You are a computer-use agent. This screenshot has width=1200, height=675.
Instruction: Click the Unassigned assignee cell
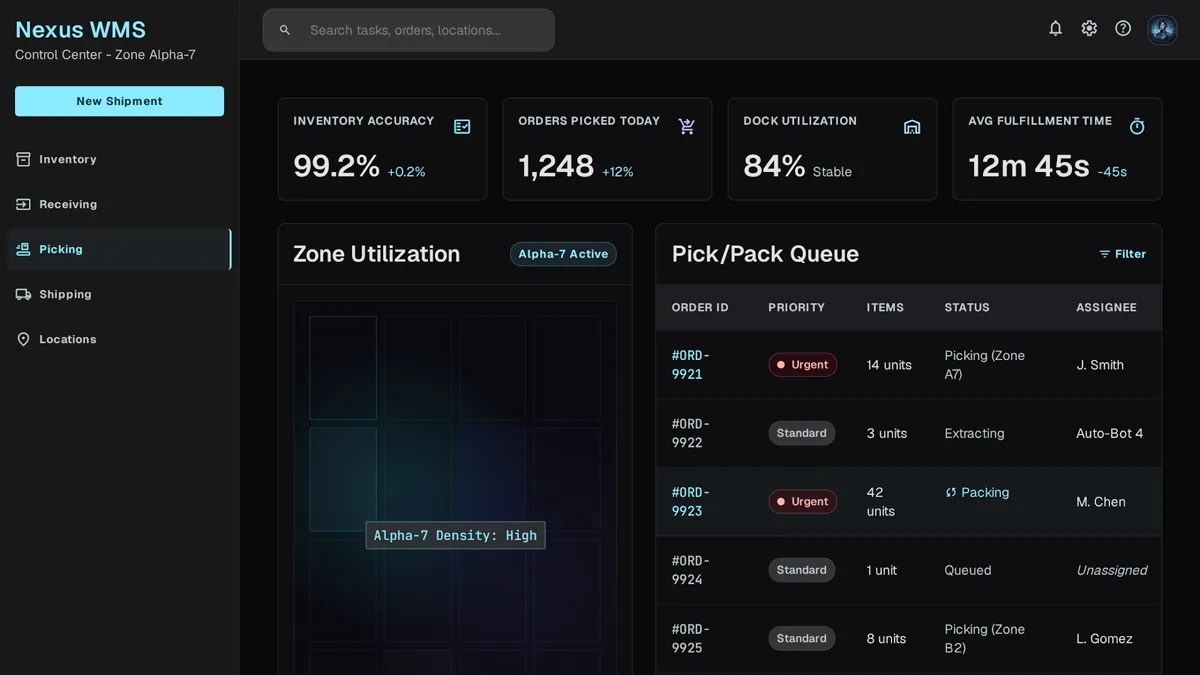point(1112,570)
